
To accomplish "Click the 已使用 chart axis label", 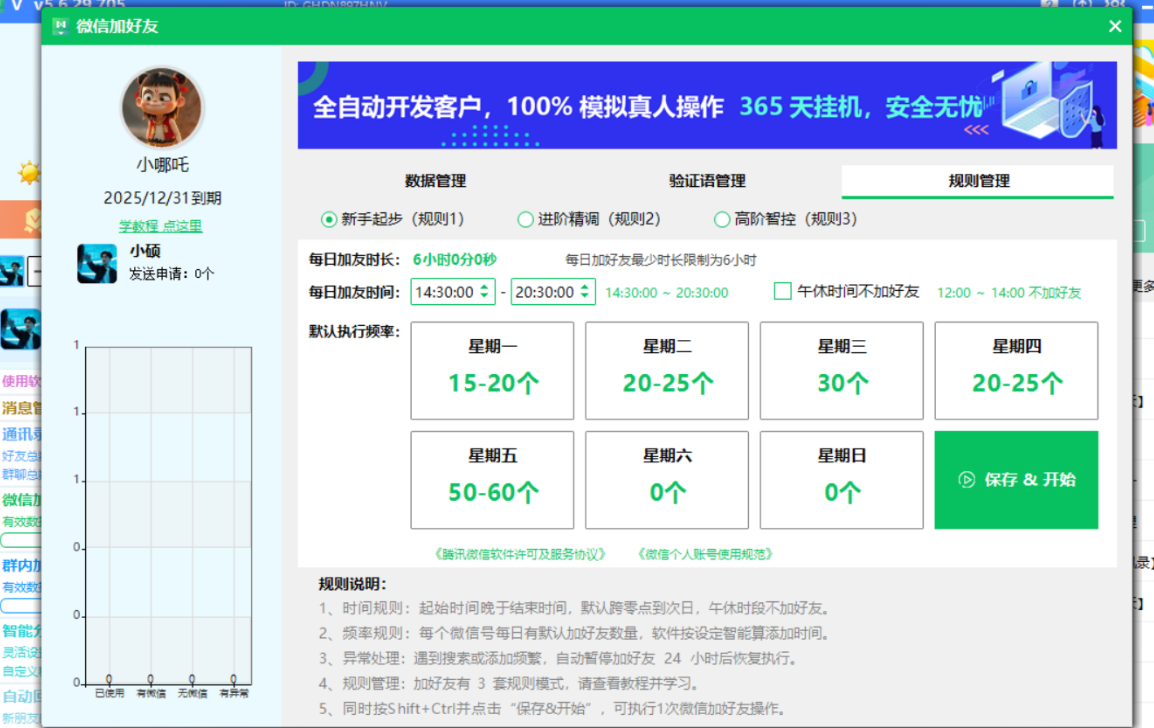I will click(x=110, y=693).
